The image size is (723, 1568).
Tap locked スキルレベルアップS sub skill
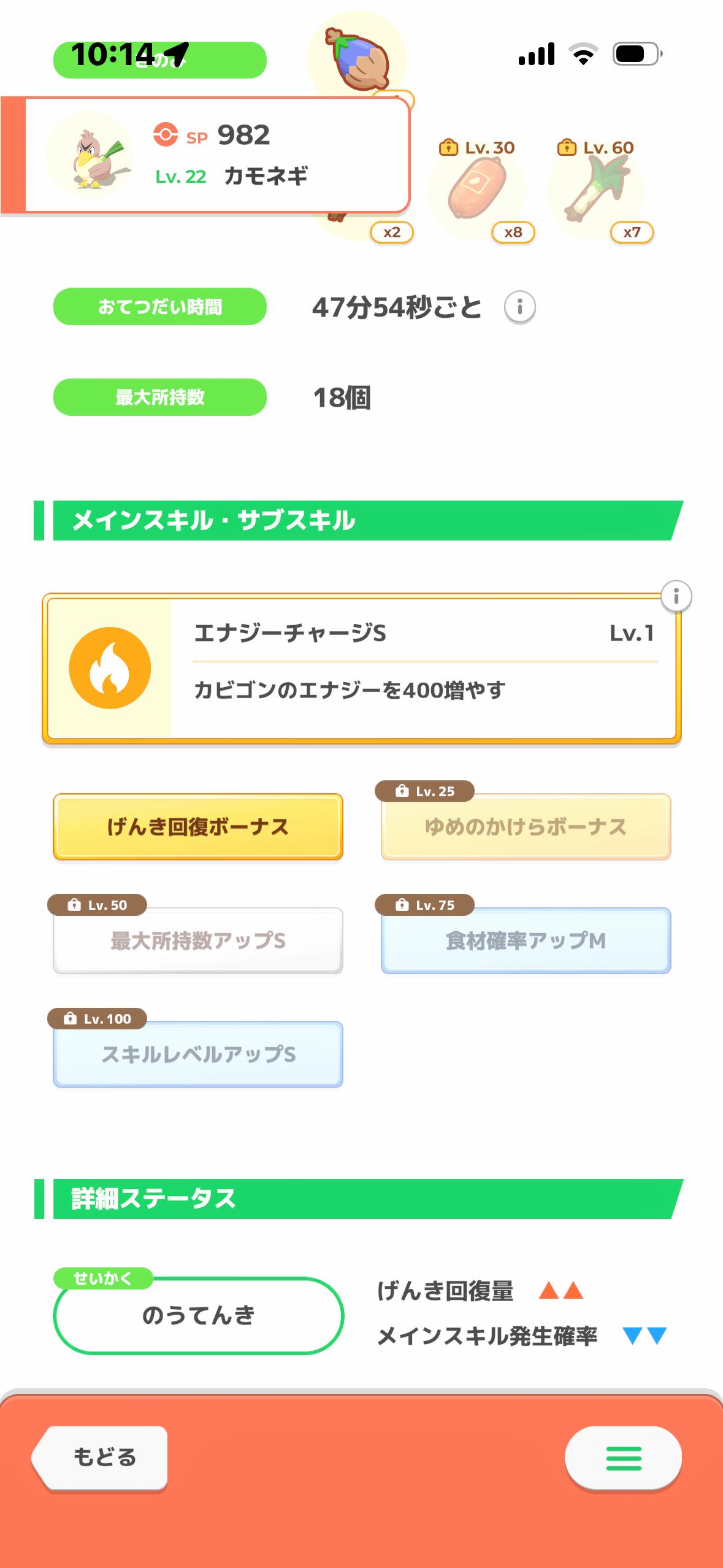coord(197,1055)
